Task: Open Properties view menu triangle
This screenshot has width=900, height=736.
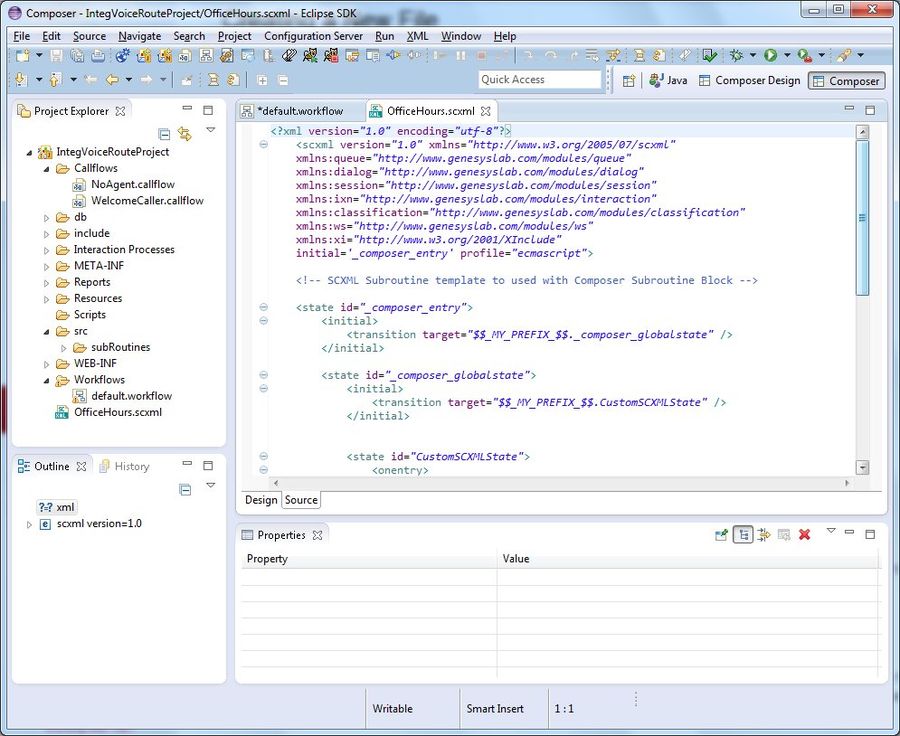Action: (x=831, y=531)
